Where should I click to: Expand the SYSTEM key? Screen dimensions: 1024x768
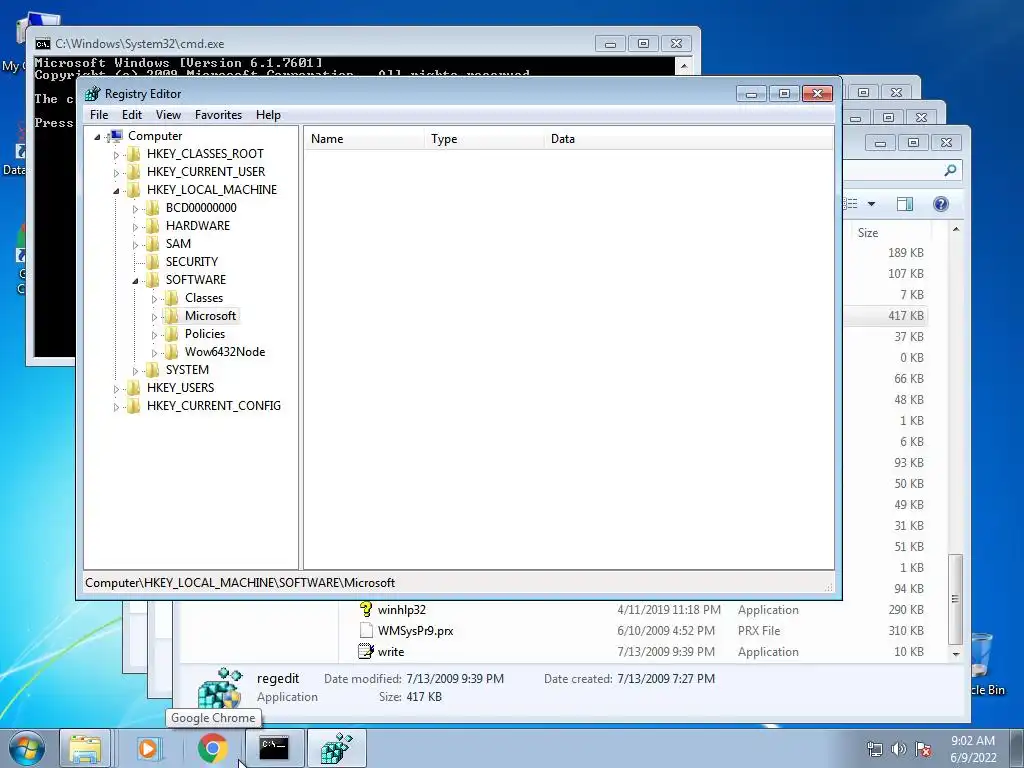(135, 371)
